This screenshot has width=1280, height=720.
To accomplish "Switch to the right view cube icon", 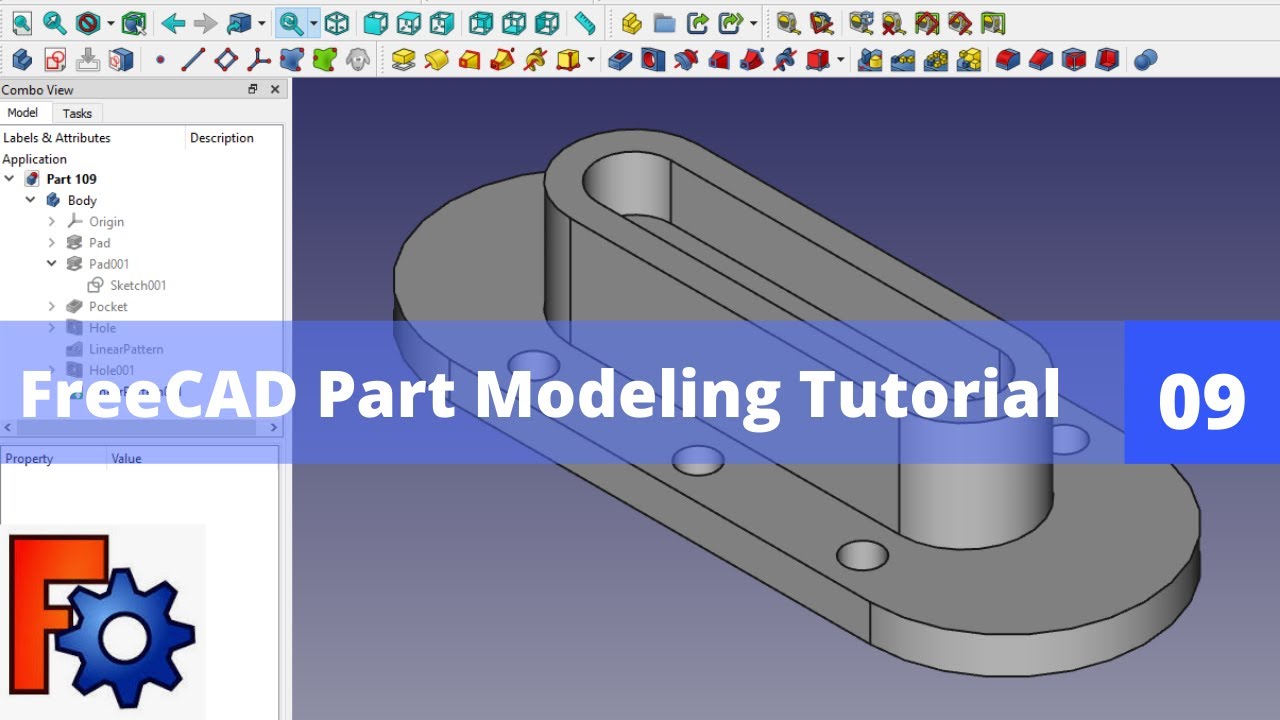I will [441, 22].
